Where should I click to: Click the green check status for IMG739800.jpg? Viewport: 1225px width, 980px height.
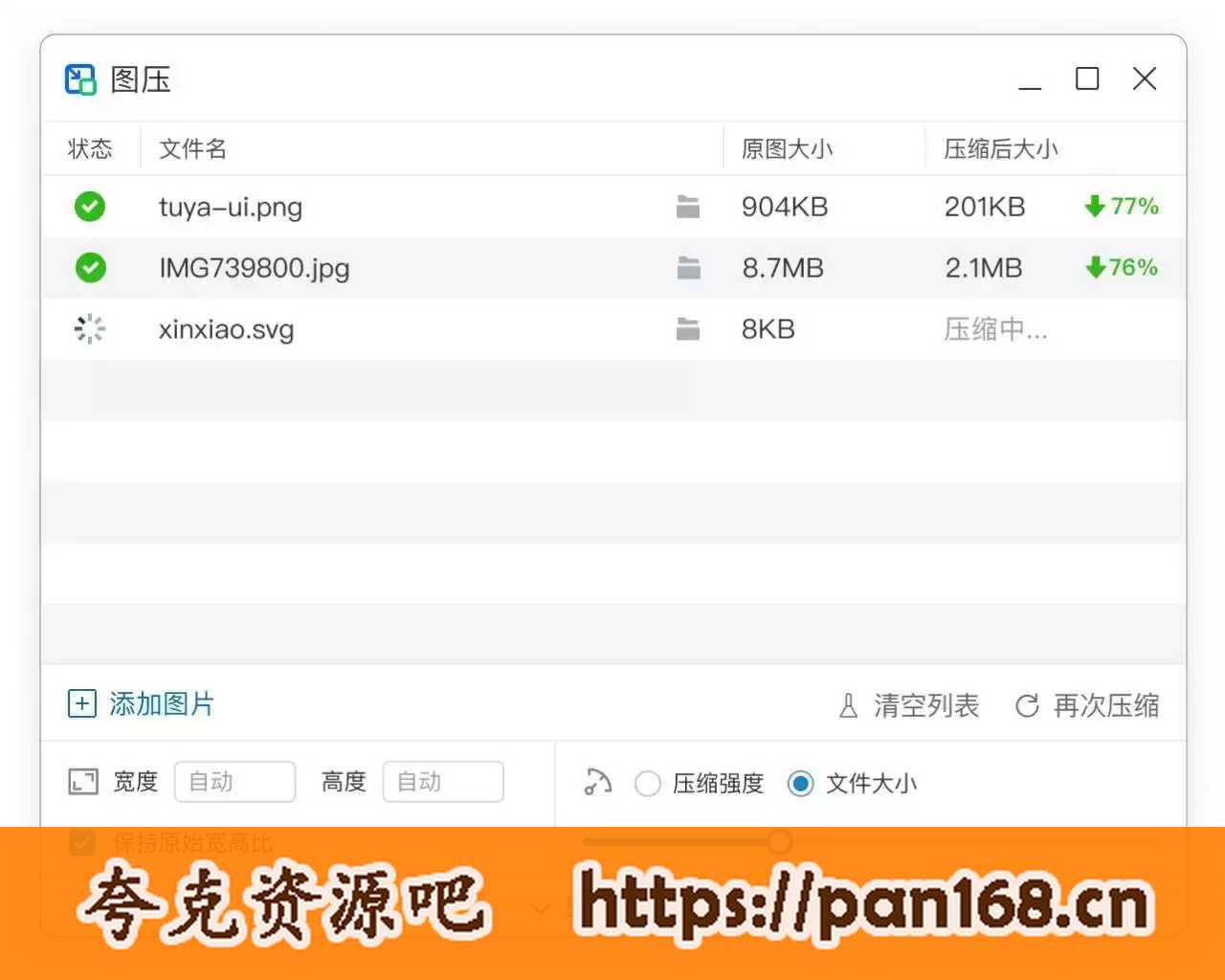pos(90,267)
